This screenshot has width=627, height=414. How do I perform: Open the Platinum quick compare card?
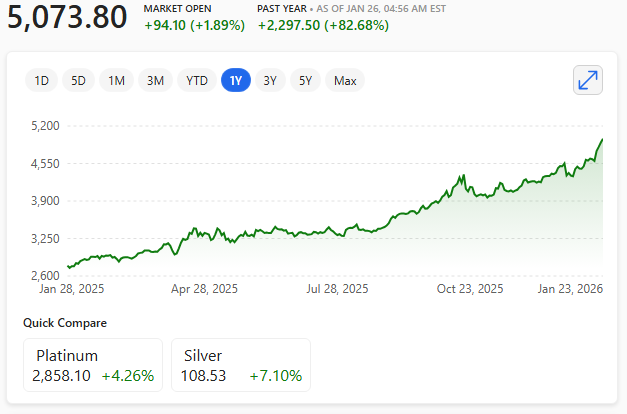[93, 365]
